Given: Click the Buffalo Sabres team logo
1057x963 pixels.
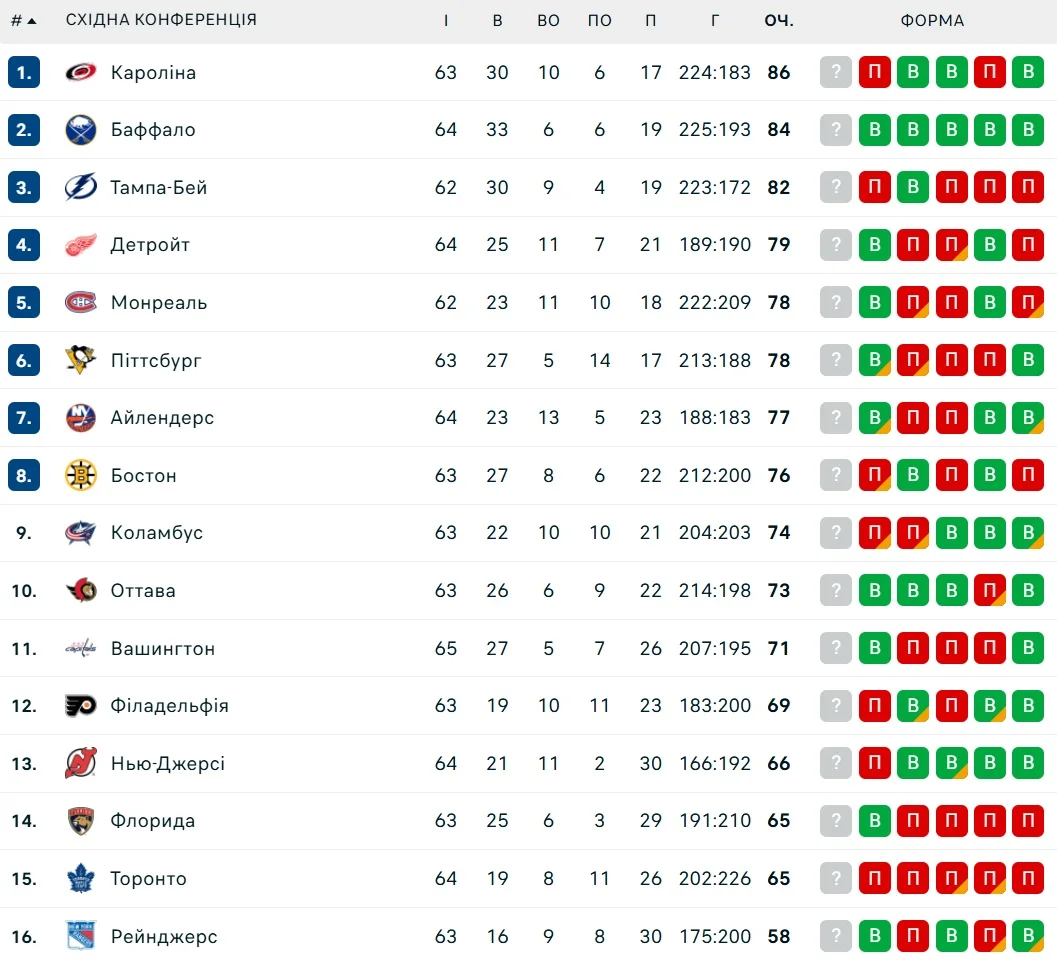Looking at the screenshot, I should 81,130.
